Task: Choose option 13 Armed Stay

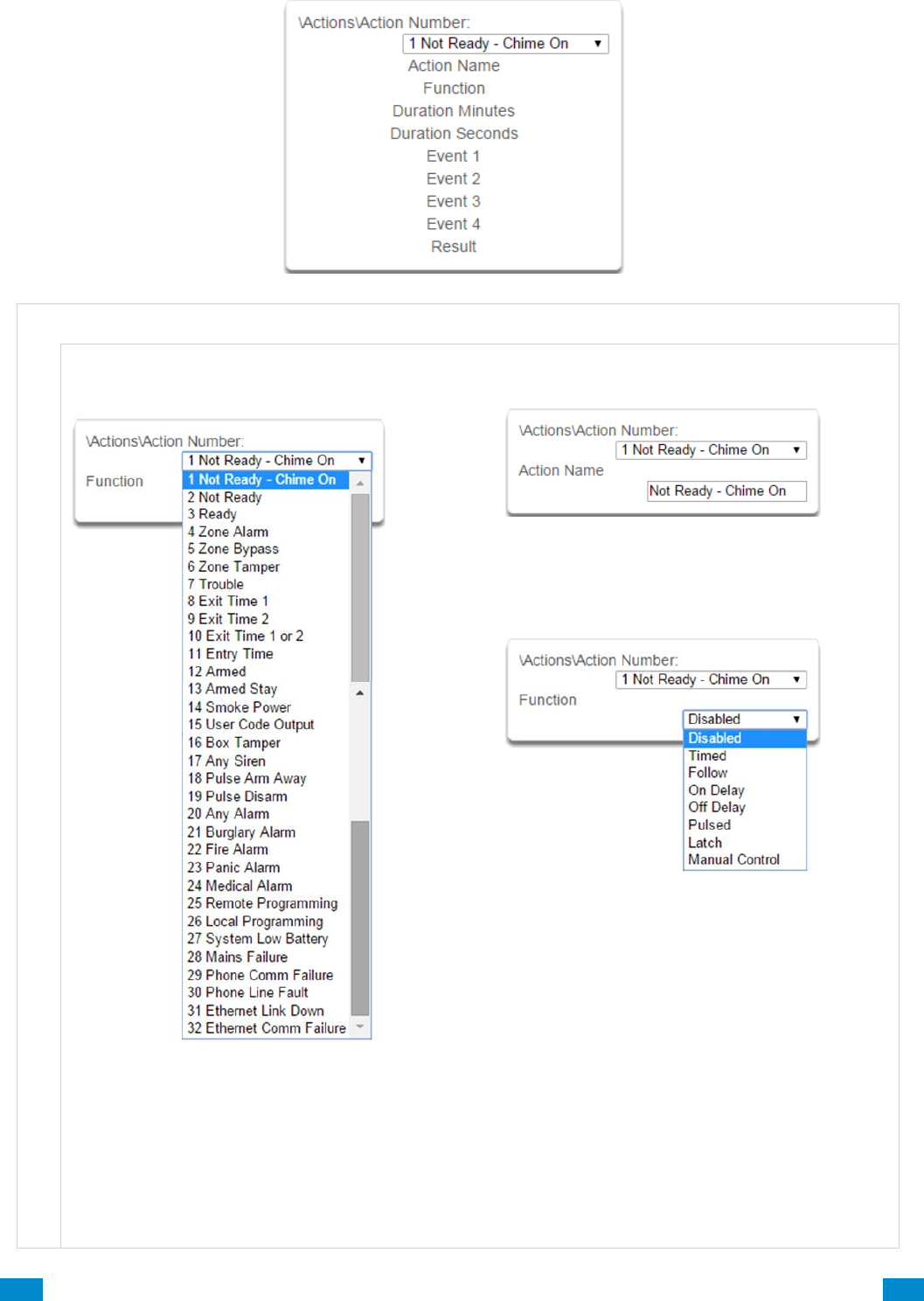Action: pos(266,689)
